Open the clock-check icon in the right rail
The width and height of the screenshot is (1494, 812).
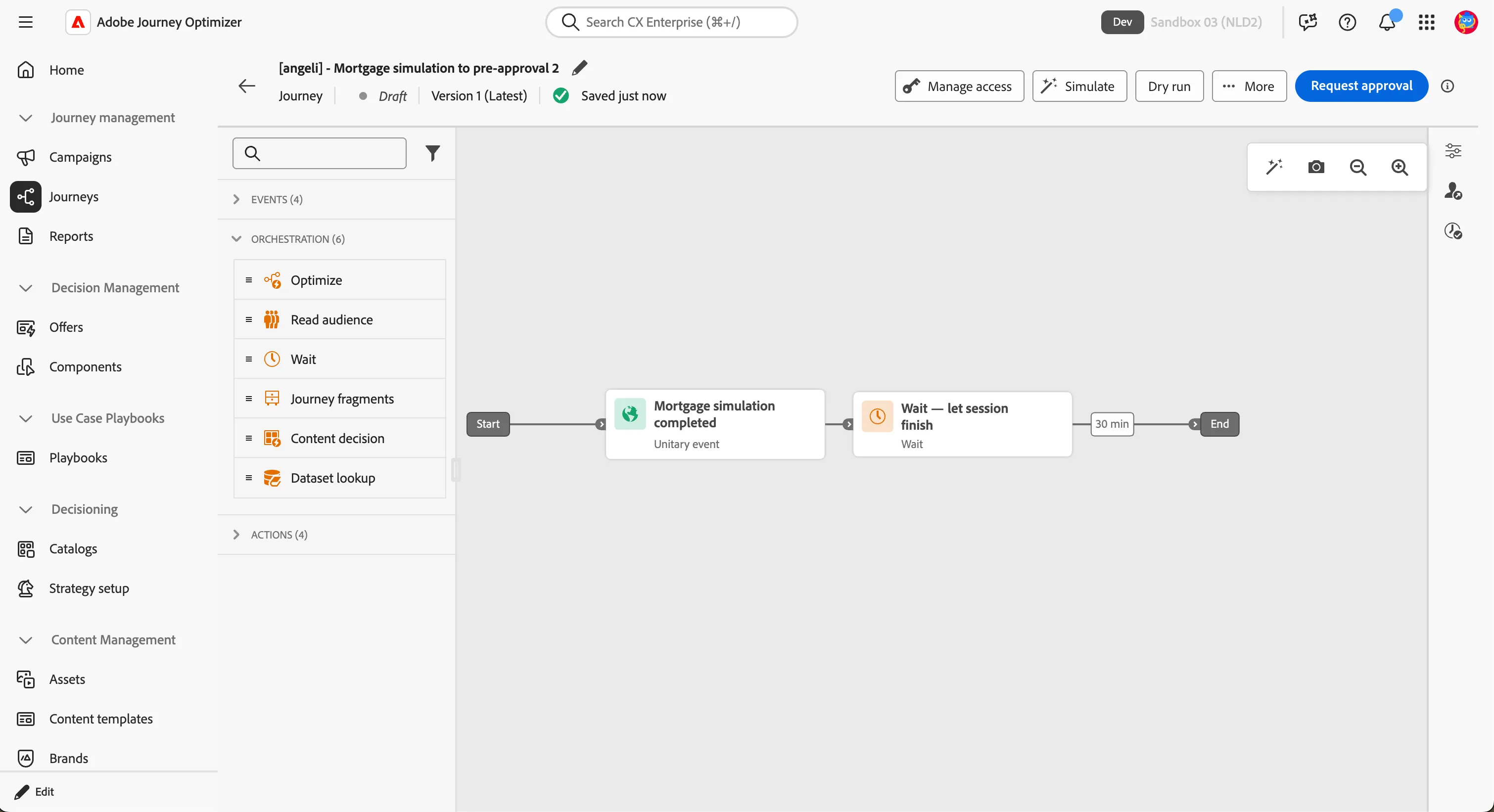click(1453, 230)
